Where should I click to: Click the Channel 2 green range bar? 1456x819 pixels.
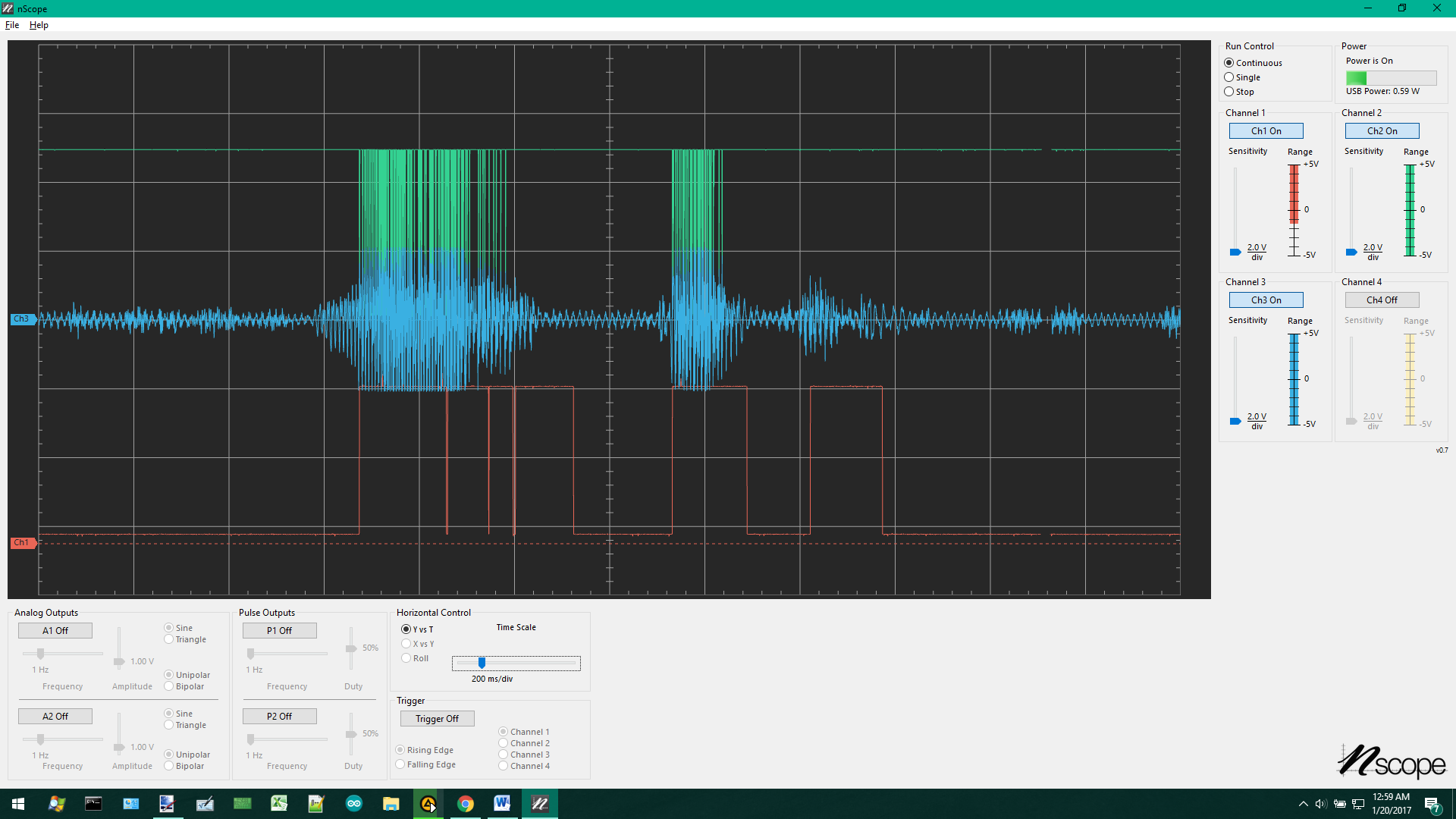pyautogui.click(x=1409, y=210)
